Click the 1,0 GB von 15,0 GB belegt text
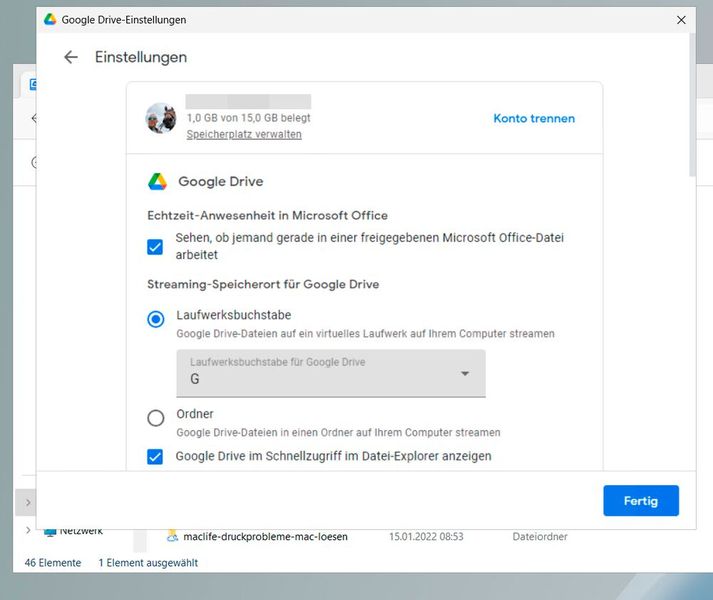Screen dimensions: 713x600 (248, 118)
